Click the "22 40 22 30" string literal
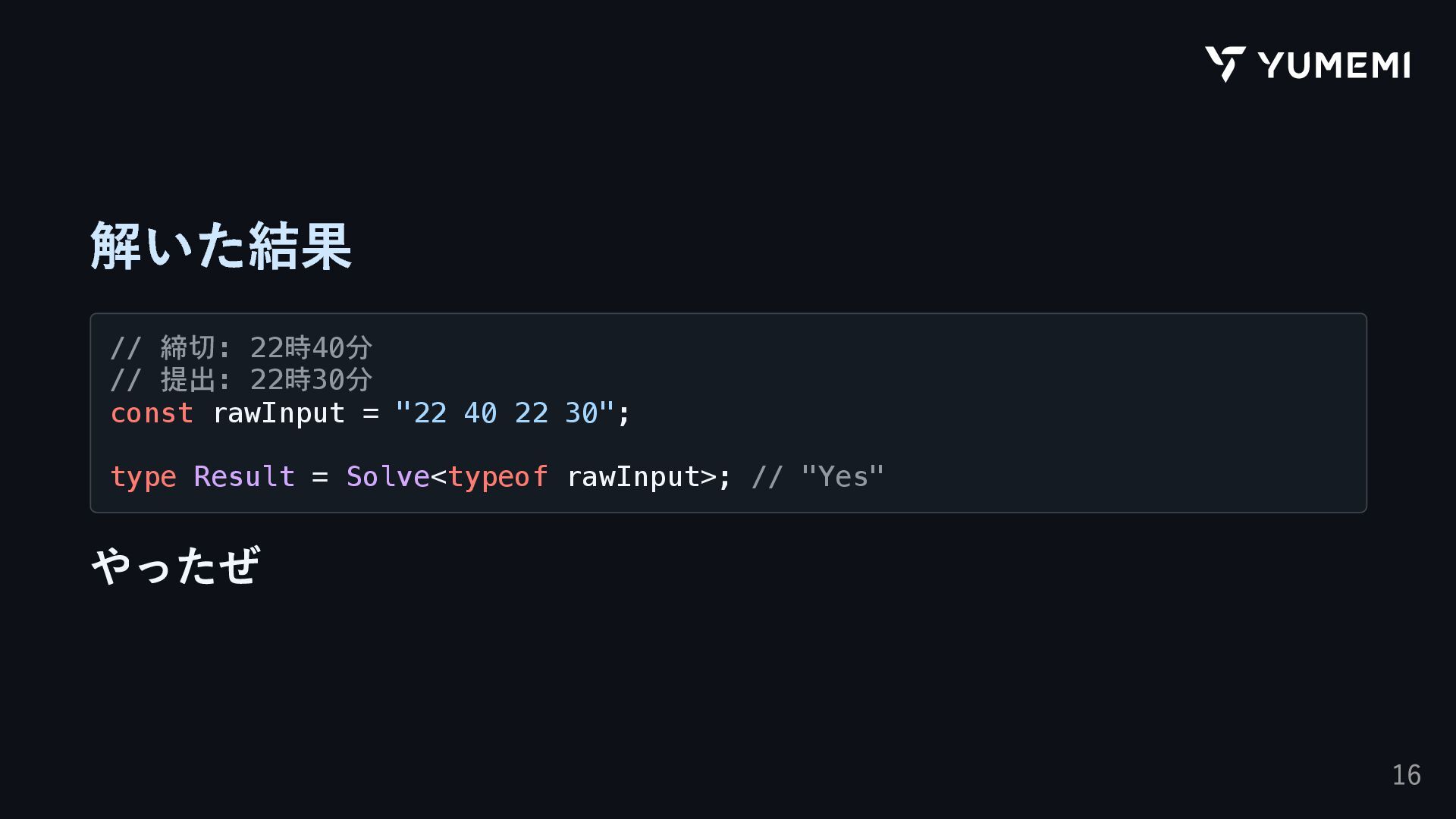This screenshot has height=819, width=1456. tap(504, 413)
